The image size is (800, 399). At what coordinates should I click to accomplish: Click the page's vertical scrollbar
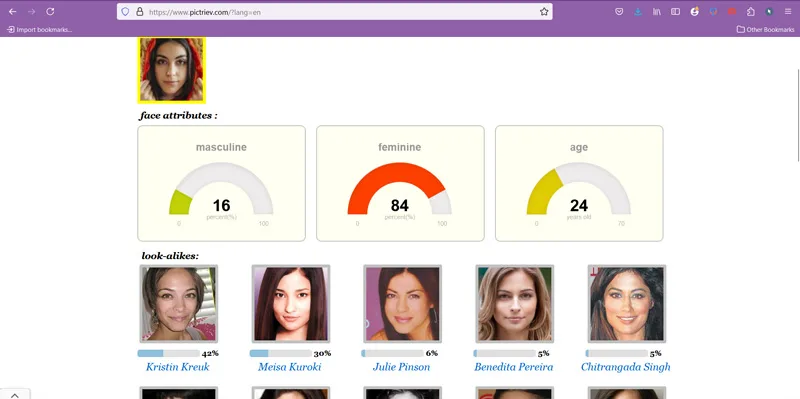pos(798,115)
